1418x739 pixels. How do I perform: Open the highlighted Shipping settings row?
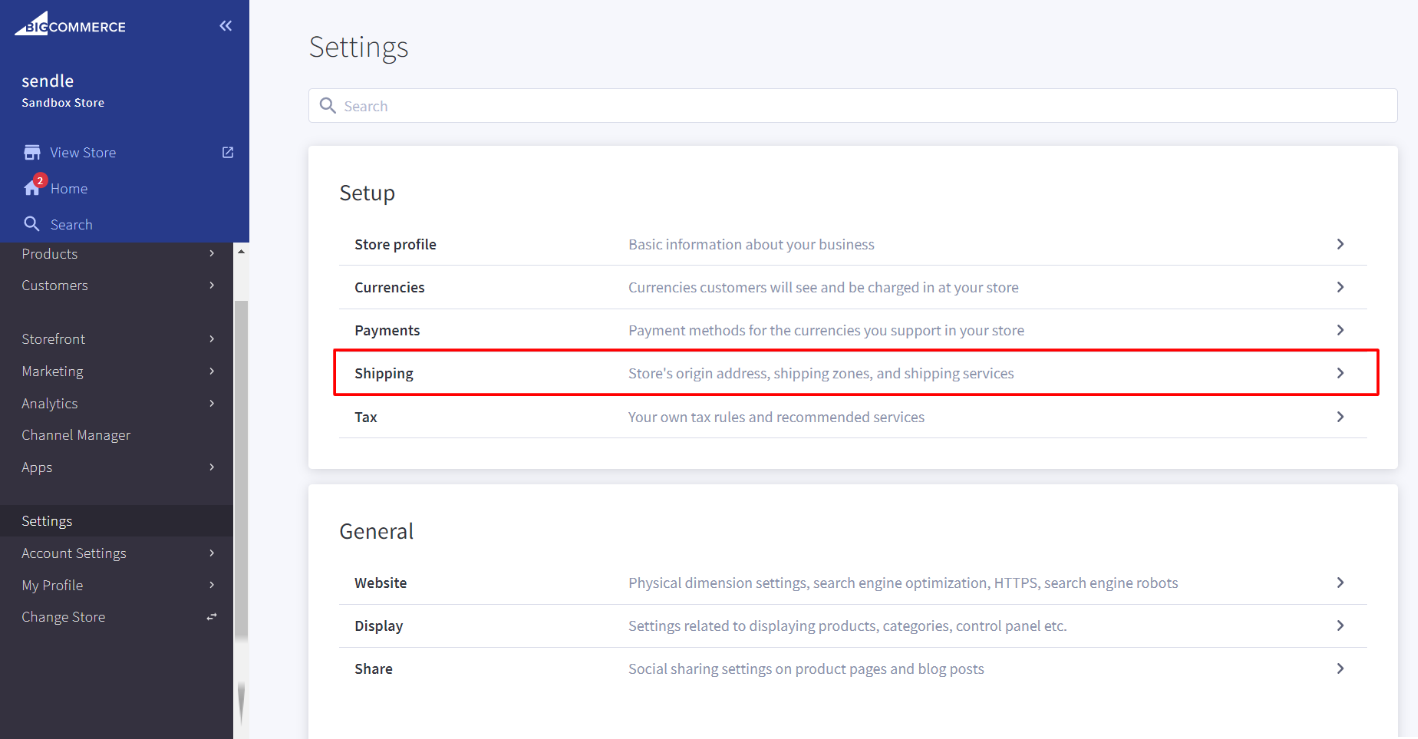(x=852, y=372)
